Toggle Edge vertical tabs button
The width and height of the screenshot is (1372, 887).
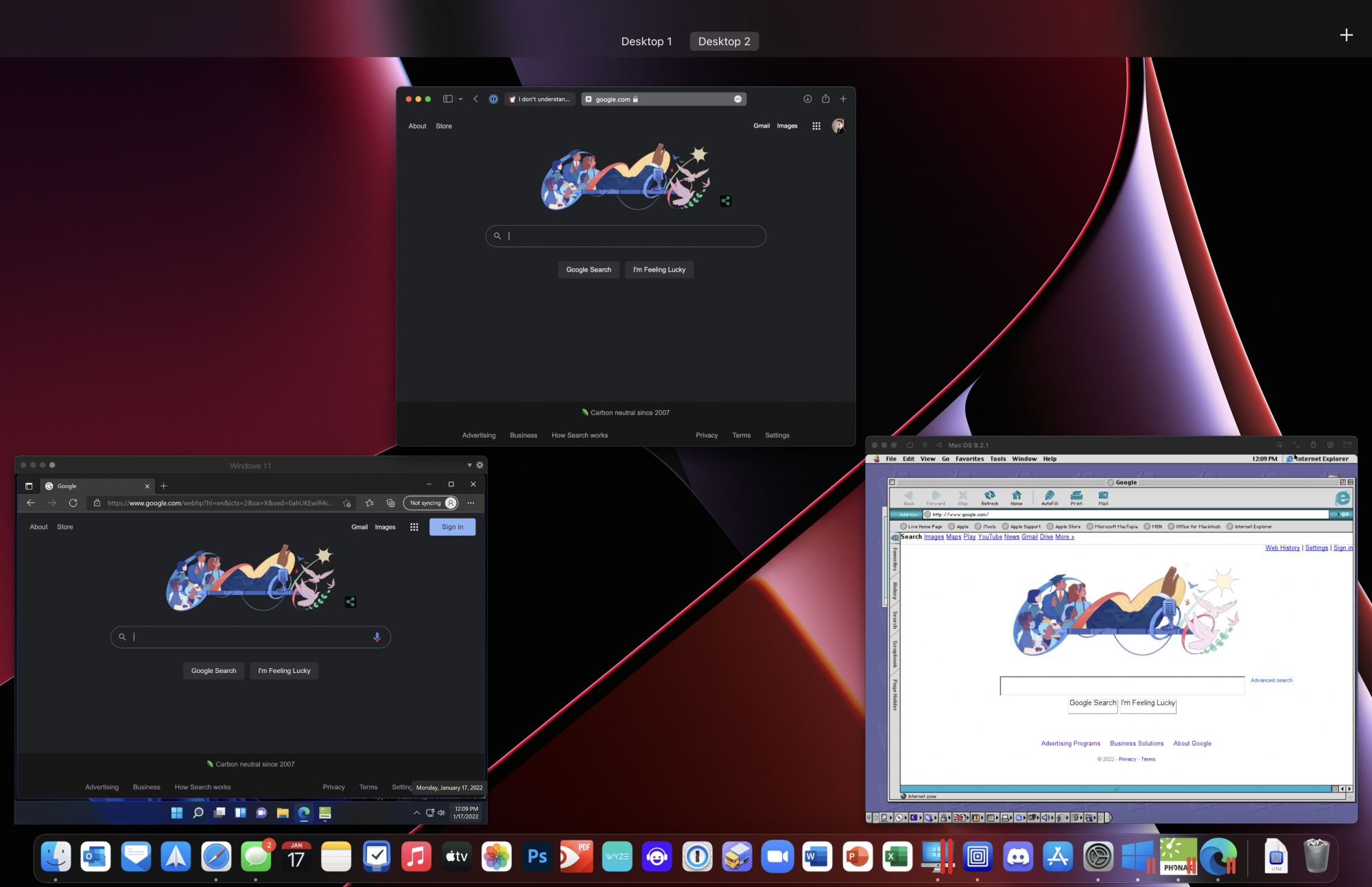[29, 486]
